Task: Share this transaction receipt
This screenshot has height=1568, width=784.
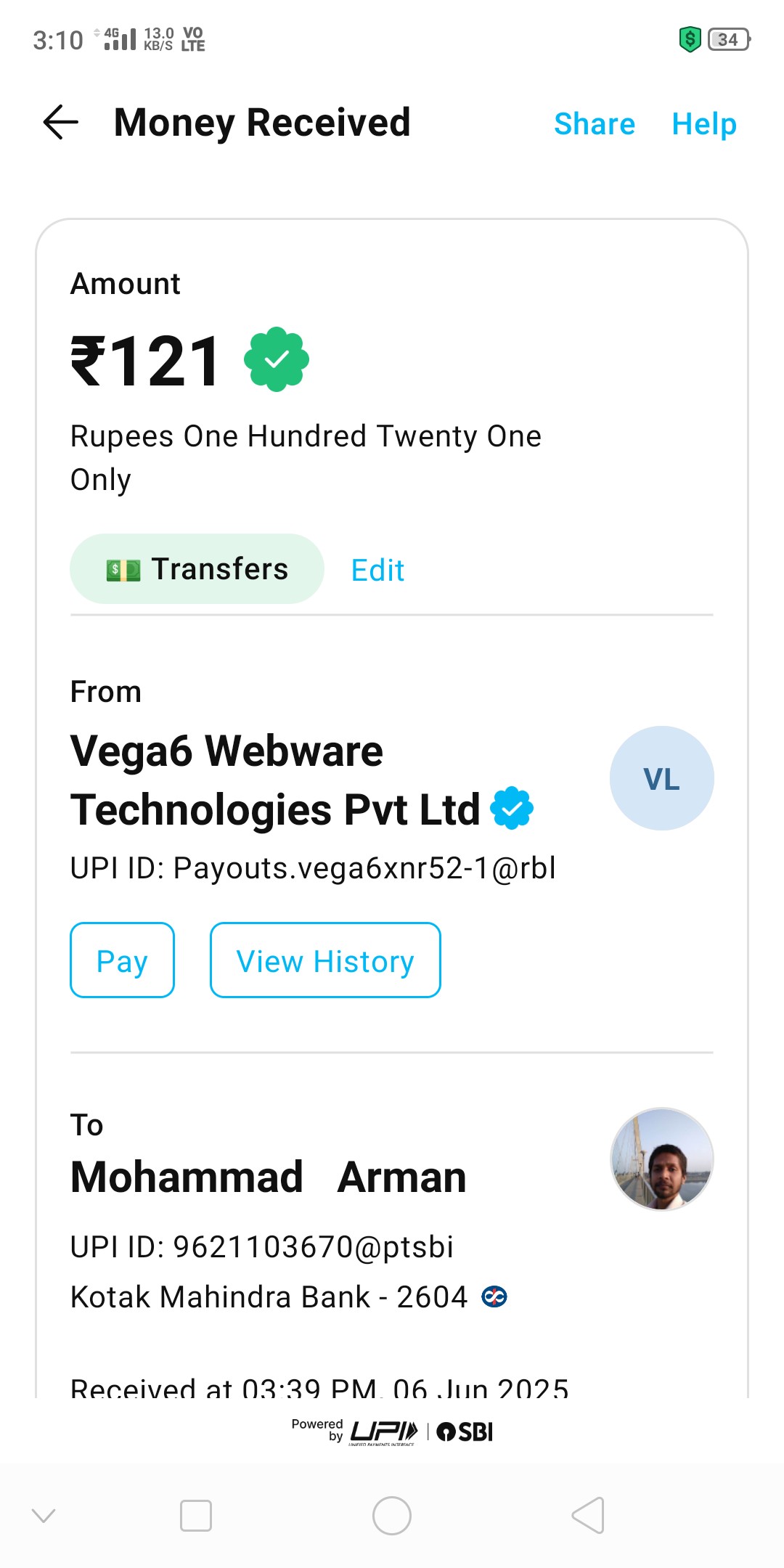Action: [595, 124]
